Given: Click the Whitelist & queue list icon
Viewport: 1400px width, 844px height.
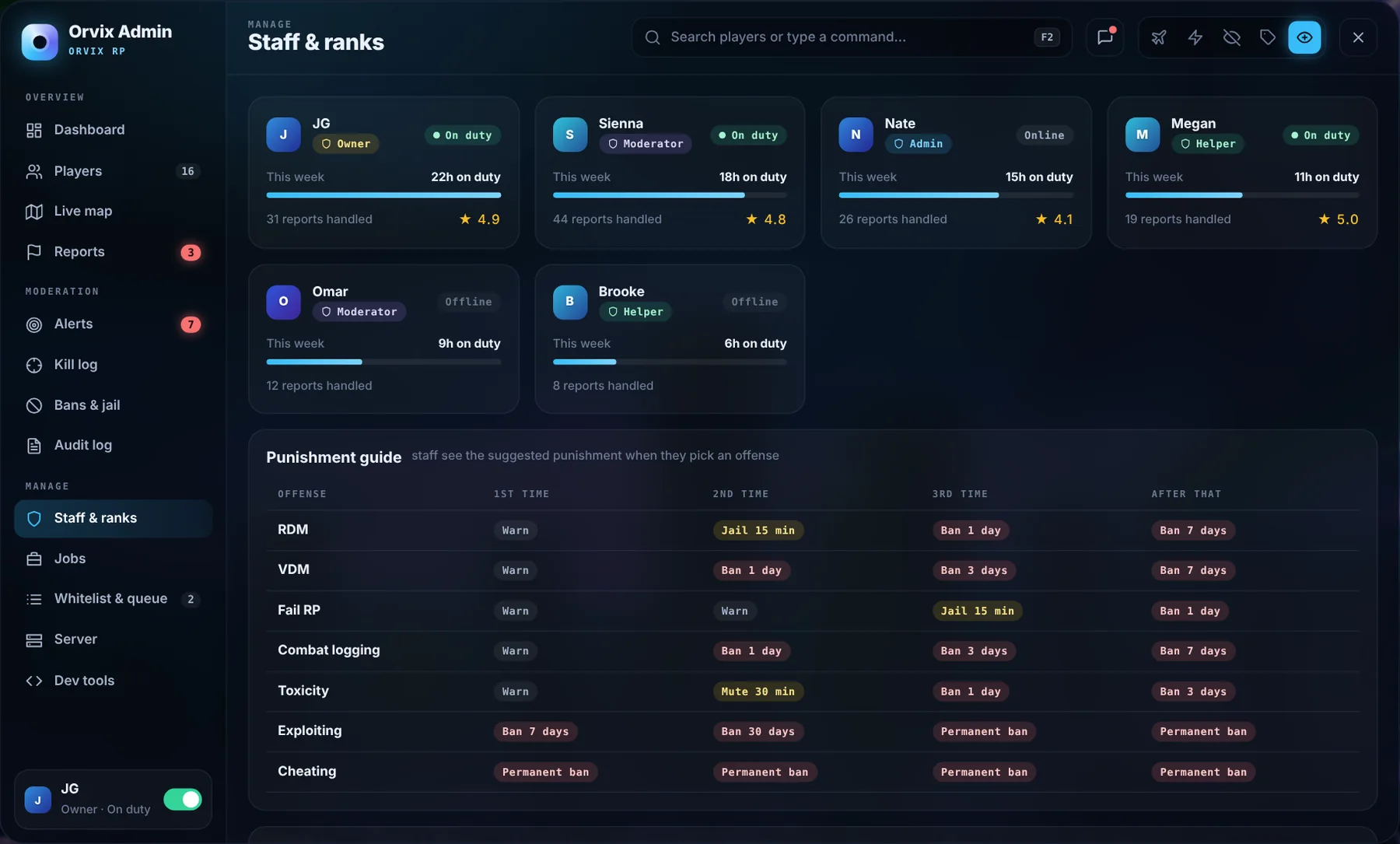Looking at the screenshot, I should click(34, 599).
